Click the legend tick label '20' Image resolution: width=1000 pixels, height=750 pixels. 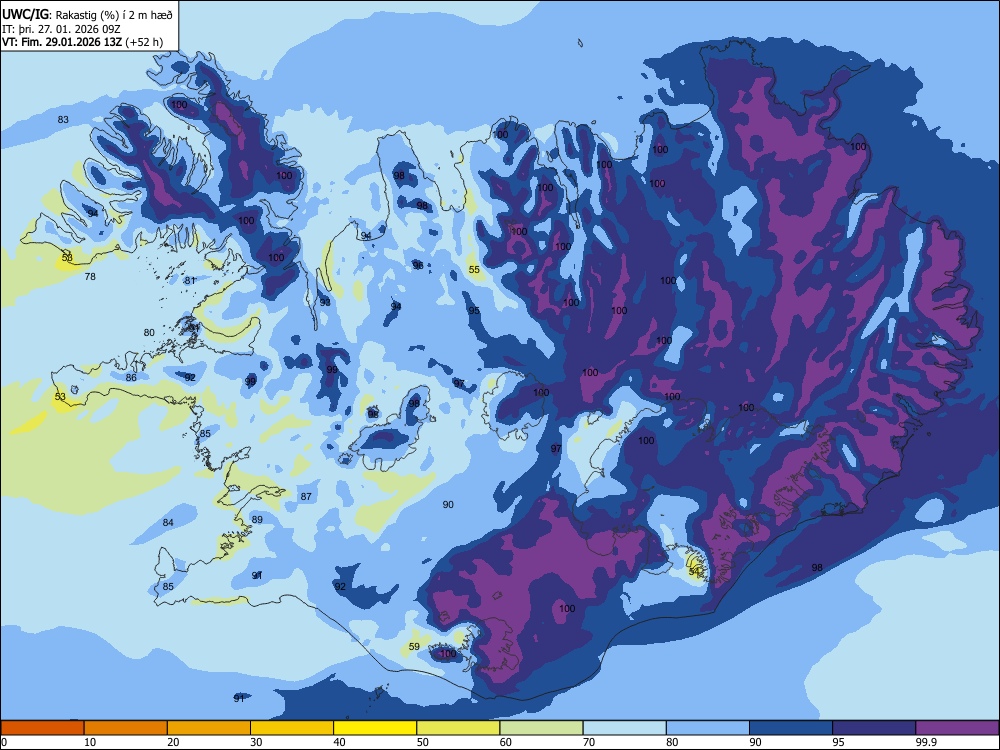[173, 742]
